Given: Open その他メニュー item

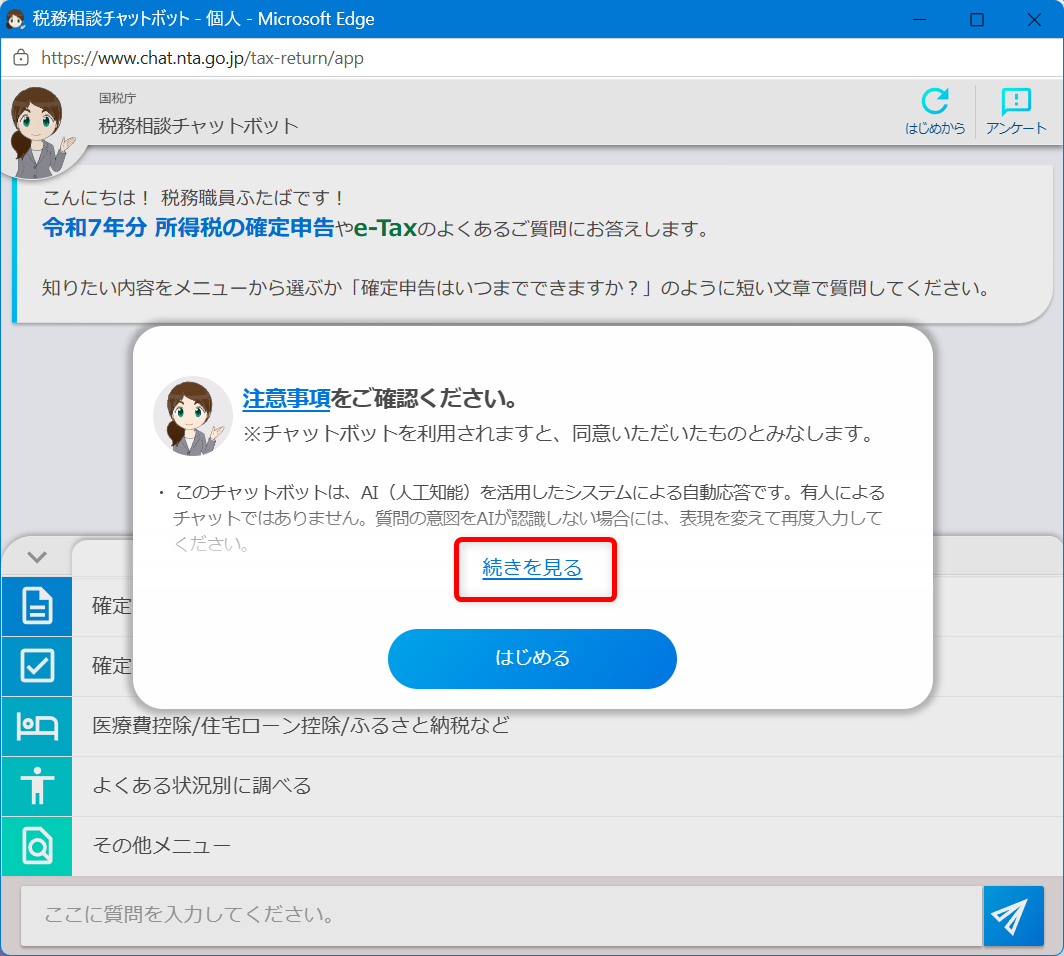Looking at the screenshot, I should (x=567, y=845).
